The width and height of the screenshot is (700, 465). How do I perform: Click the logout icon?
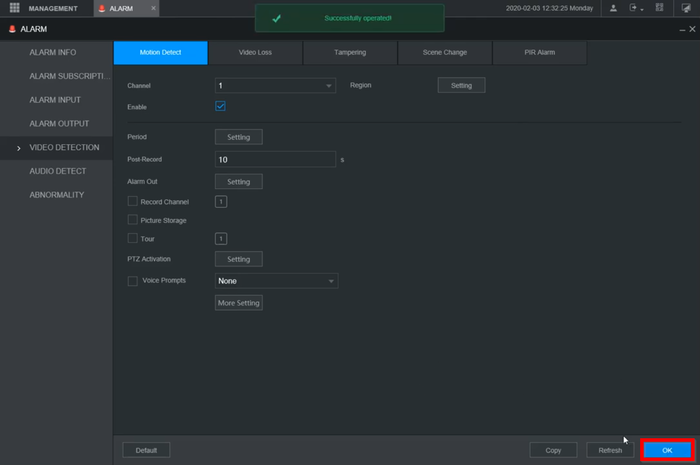633,8
